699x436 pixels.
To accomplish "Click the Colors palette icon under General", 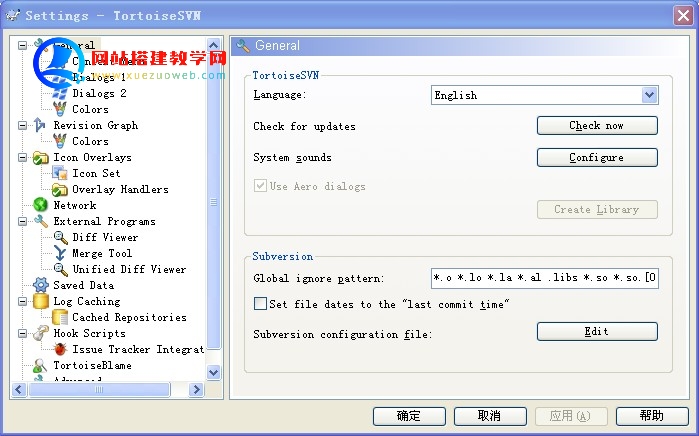I will coord(60,109).
